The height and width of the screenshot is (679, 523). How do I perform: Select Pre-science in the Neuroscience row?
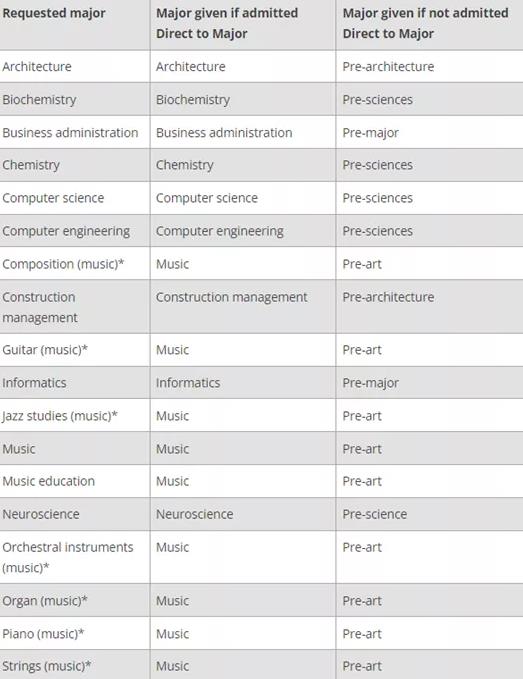click(375, 514)
